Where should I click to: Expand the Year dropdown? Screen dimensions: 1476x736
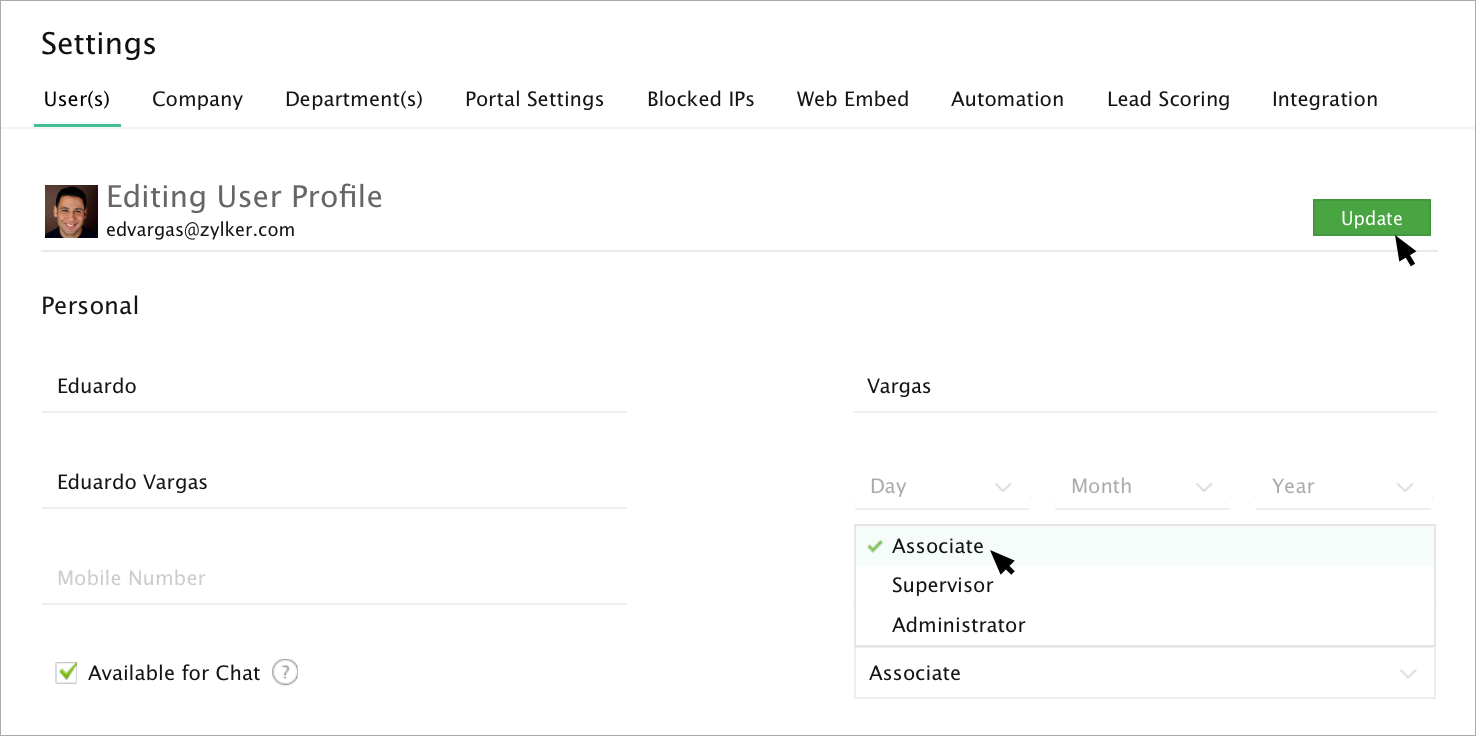[x=1343, y=487]
